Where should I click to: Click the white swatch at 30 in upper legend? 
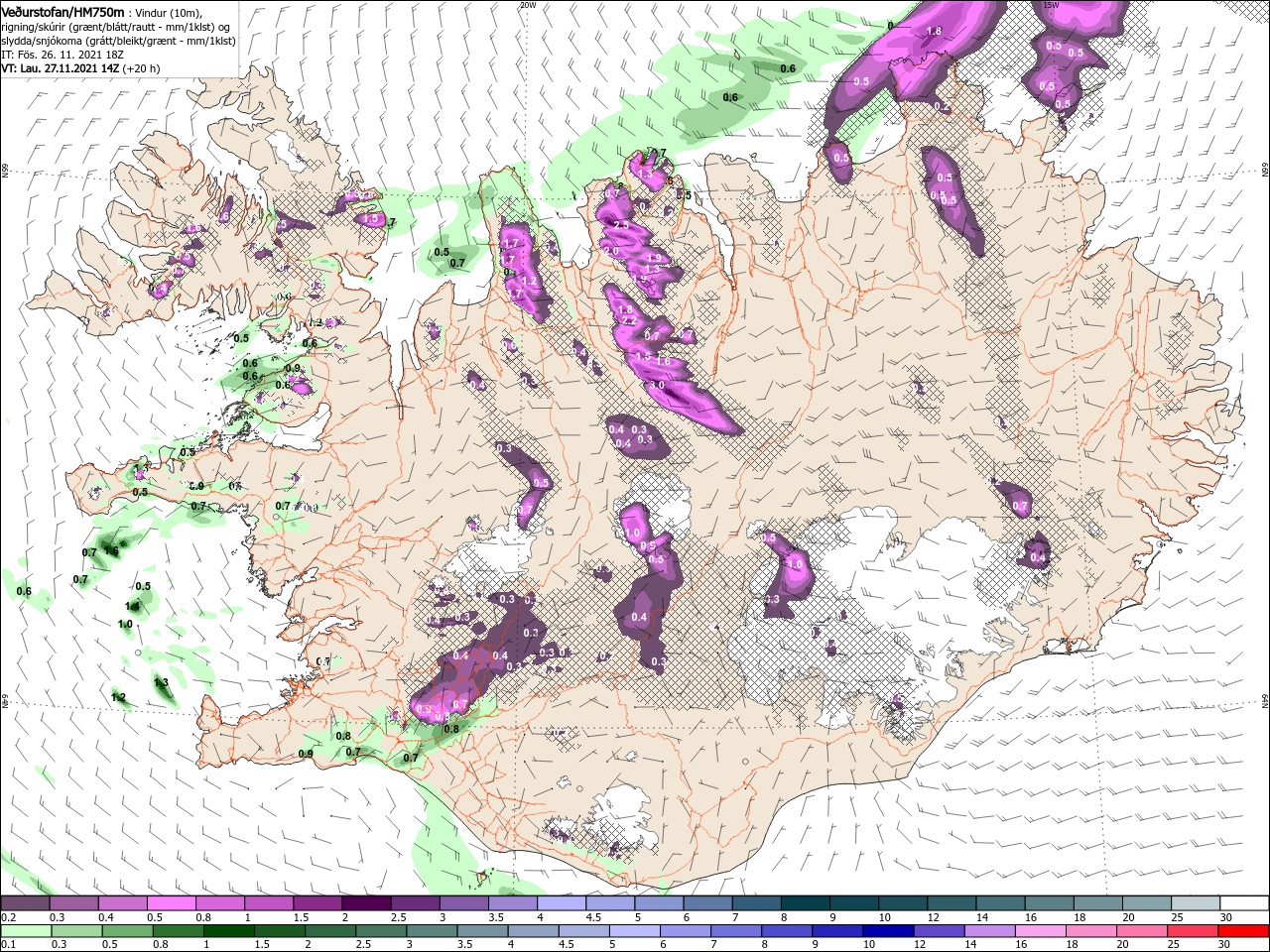coord(1245,903)
